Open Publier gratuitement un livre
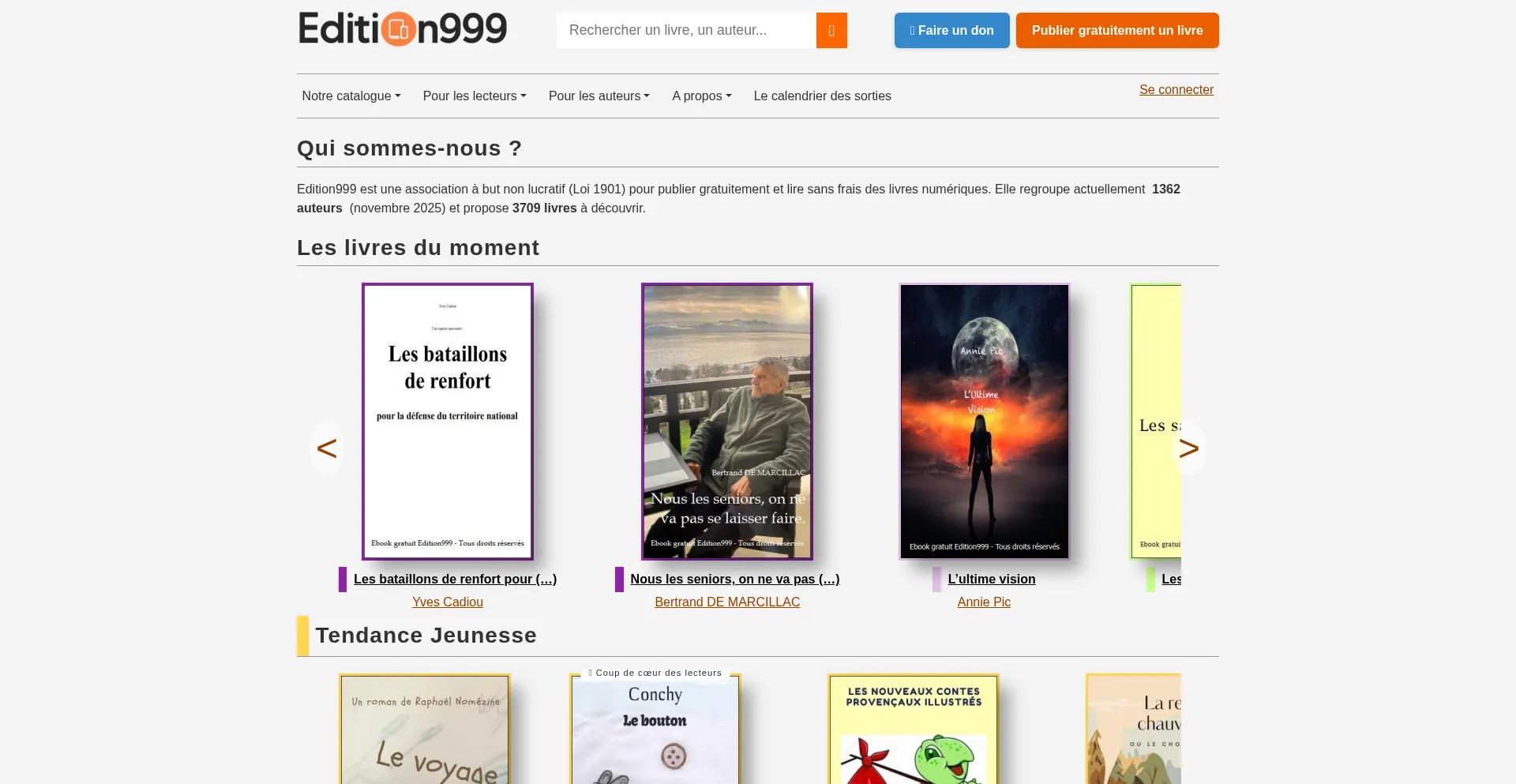The height and width of the screenshot is (784, 1516). (1117, 30)
